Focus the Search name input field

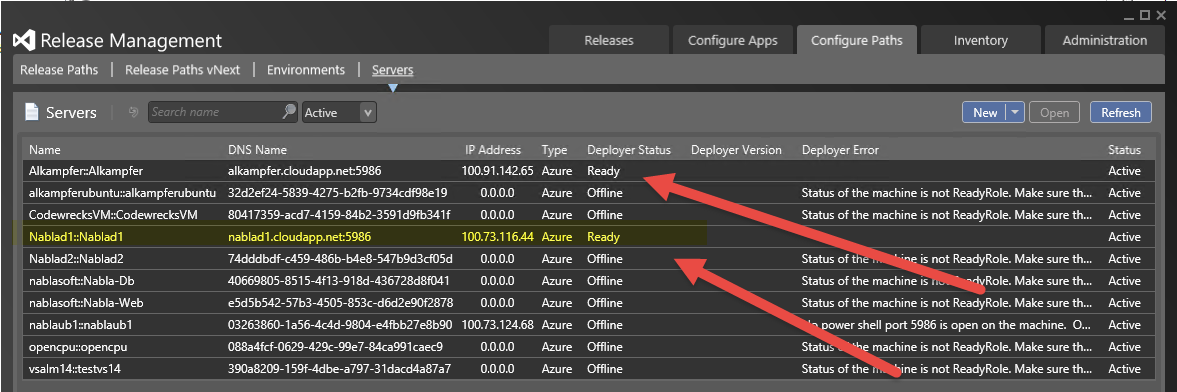[x=215, y=112]
